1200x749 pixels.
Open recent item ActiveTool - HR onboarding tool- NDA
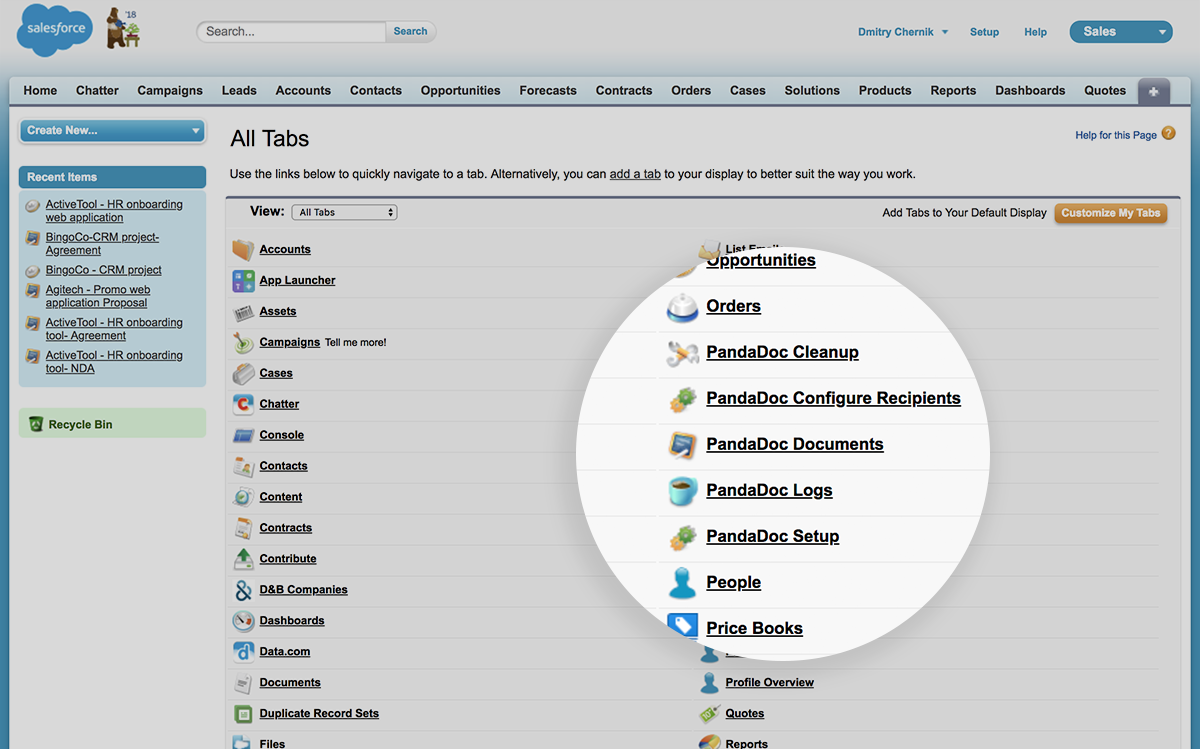click(114, 361)
